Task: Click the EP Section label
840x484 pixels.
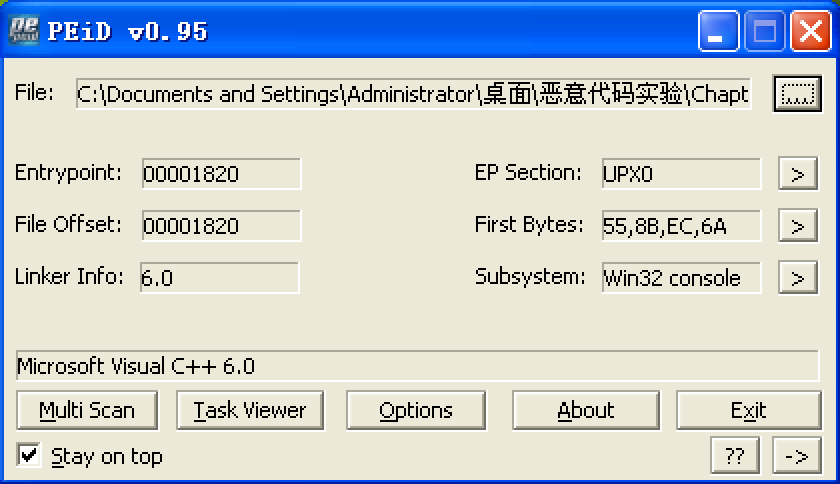Action: click(528, 173)
